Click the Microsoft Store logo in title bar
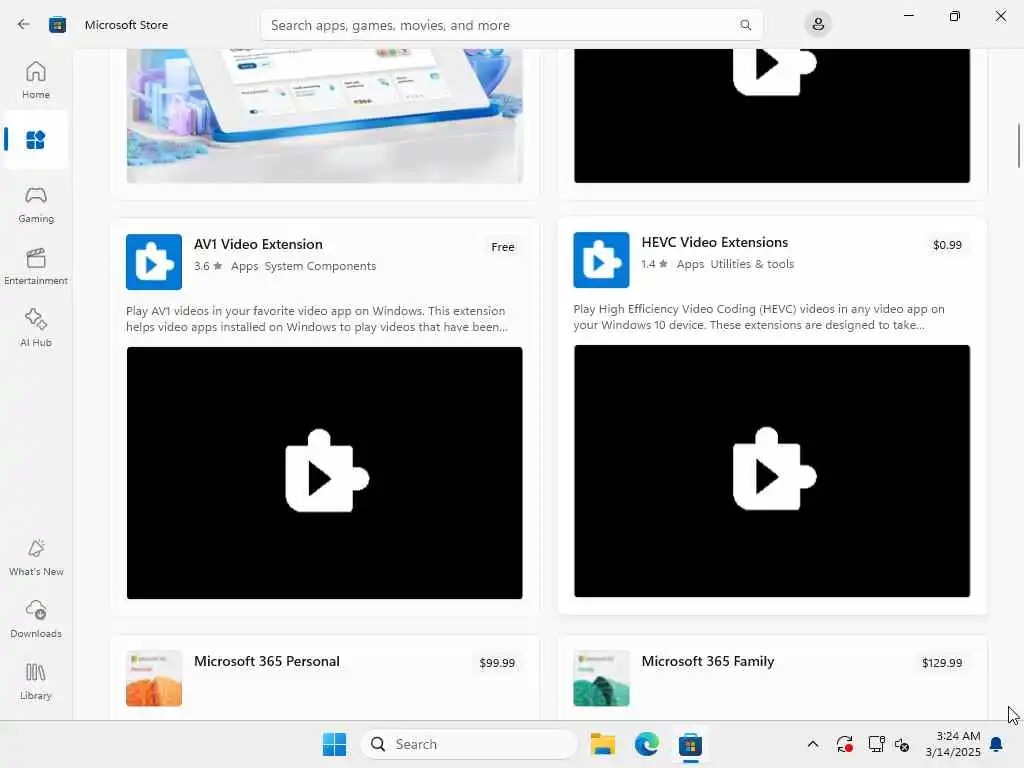The image size is (1024, 768). [57, 25]
